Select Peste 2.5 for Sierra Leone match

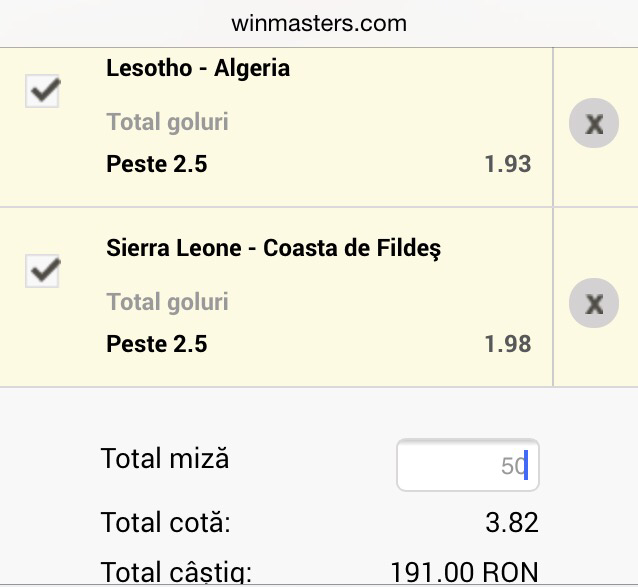point(157,344)
